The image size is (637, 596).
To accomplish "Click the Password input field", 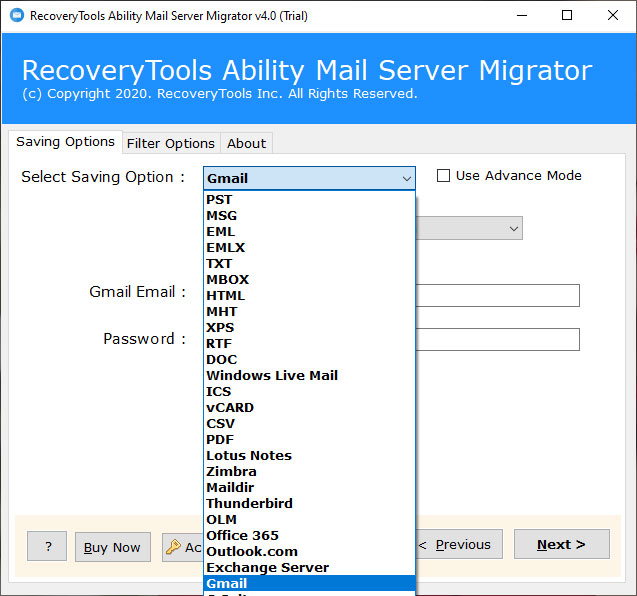I will point(498,339).
